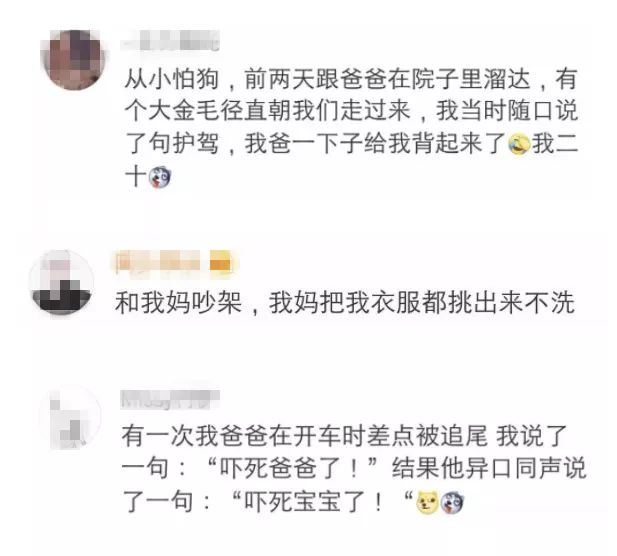The width and height of the screenshot is (617, 556).
Task: Click the orange badge beside second username
Action: click(x=220, y=261)
